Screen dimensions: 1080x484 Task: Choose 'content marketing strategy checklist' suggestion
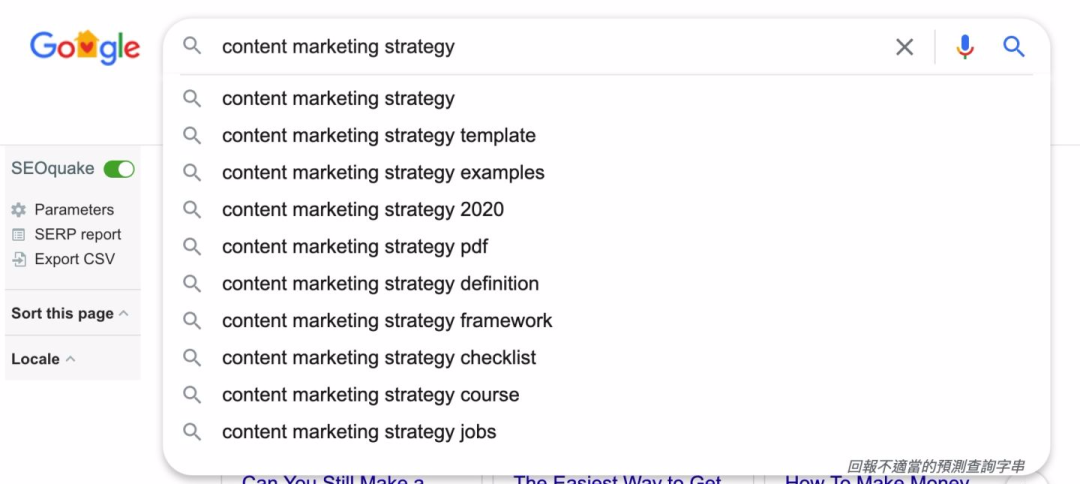(x=379, y=358)
